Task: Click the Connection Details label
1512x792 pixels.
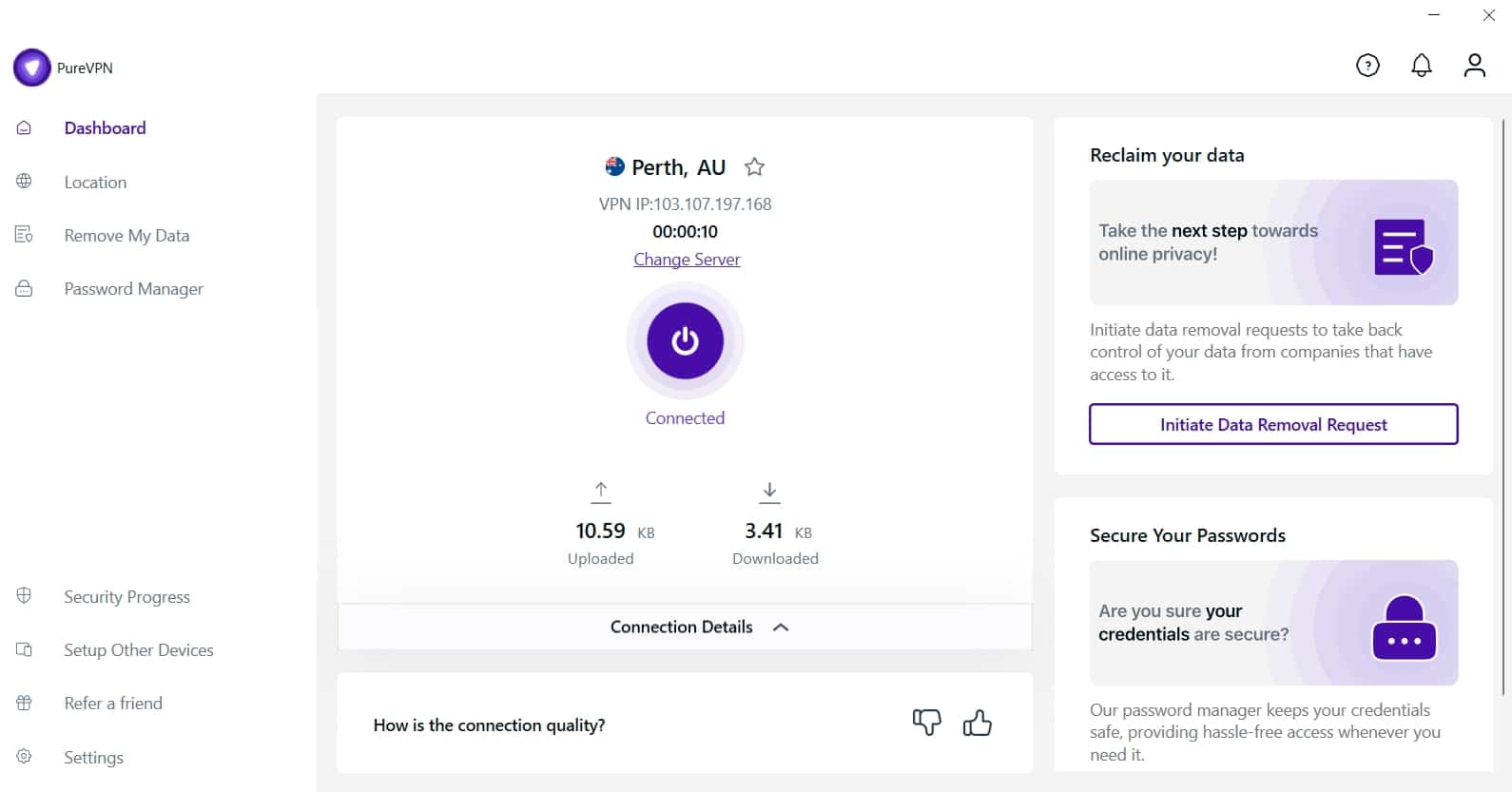Action: point(681,627)
